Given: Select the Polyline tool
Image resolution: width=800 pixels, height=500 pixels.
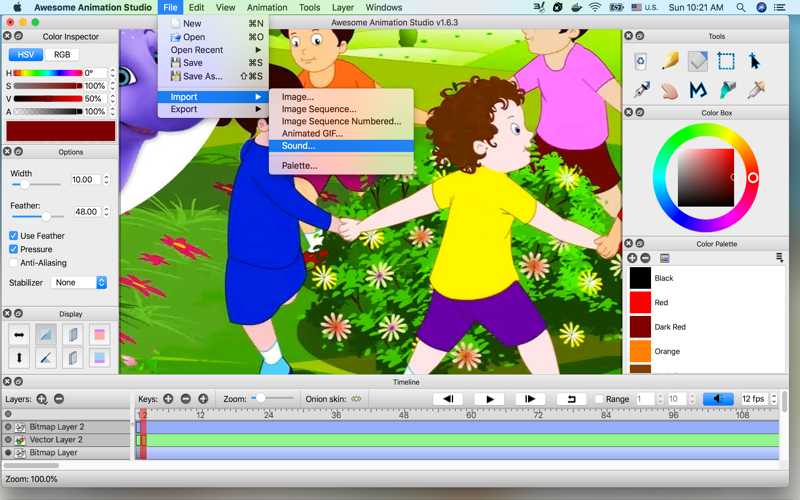Looking at the screenshot, I should pos(698,90).
